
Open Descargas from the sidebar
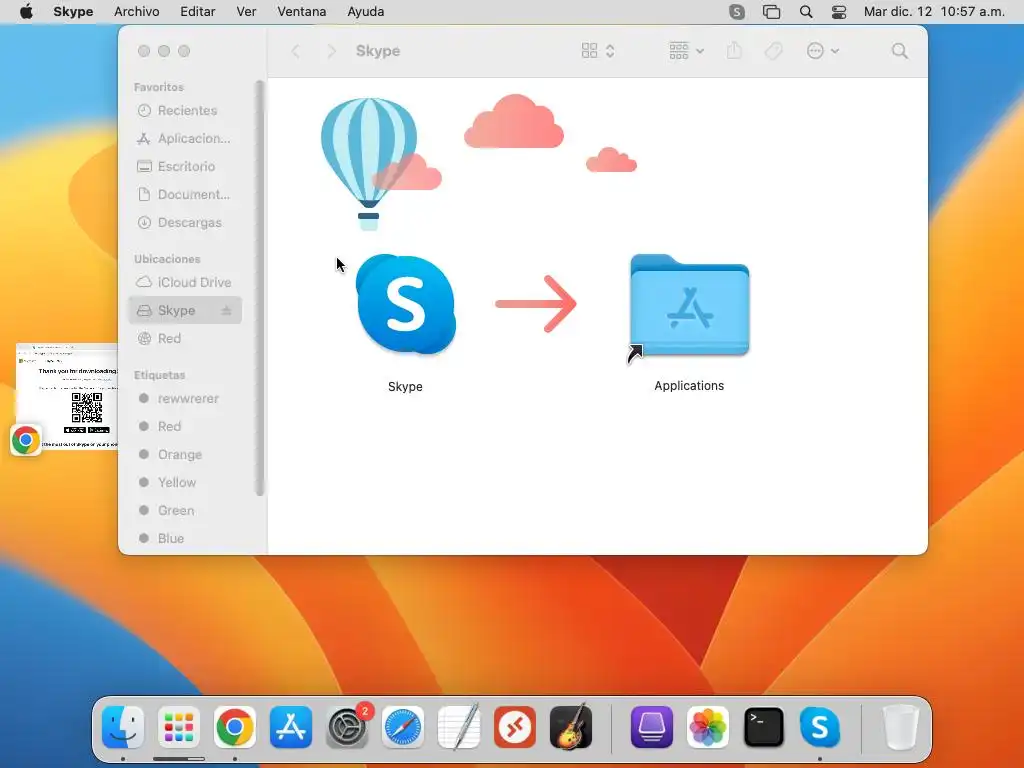pyautogui.click(x=185, y=223)
